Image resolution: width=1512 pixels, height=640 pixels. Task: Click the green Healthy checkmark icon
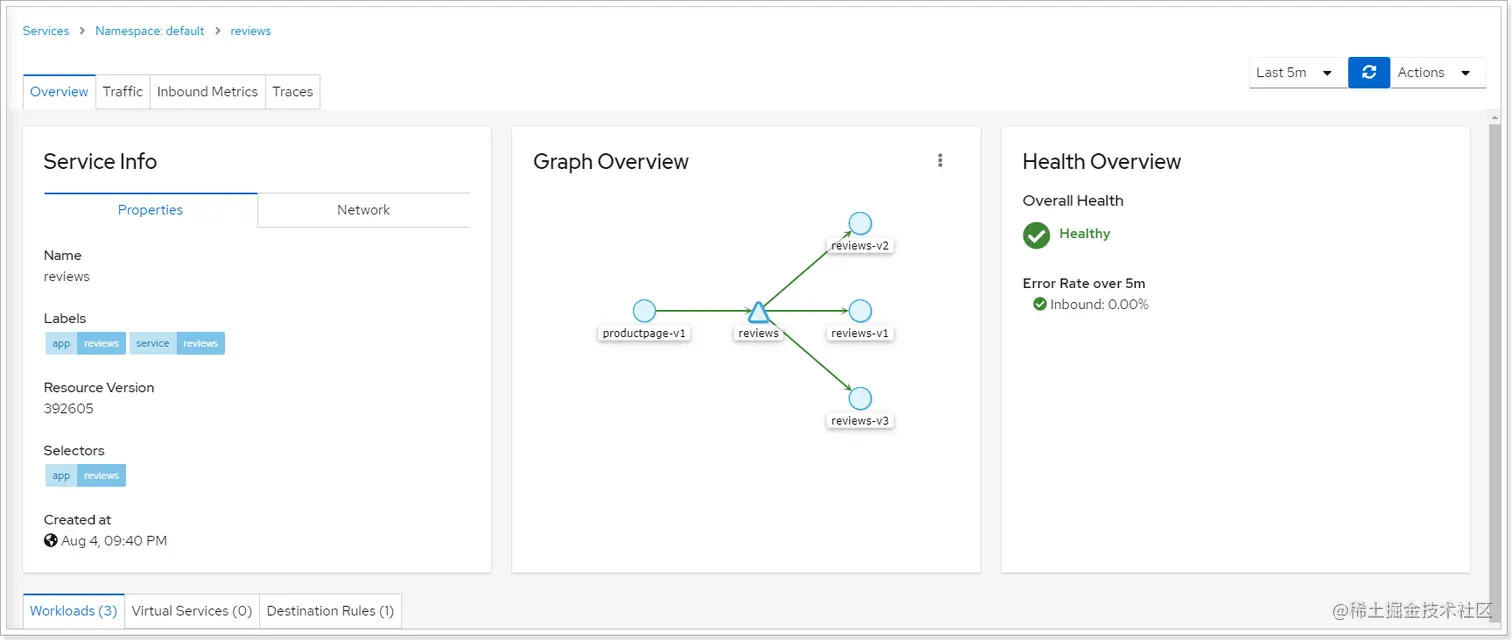pos(1036,235)
